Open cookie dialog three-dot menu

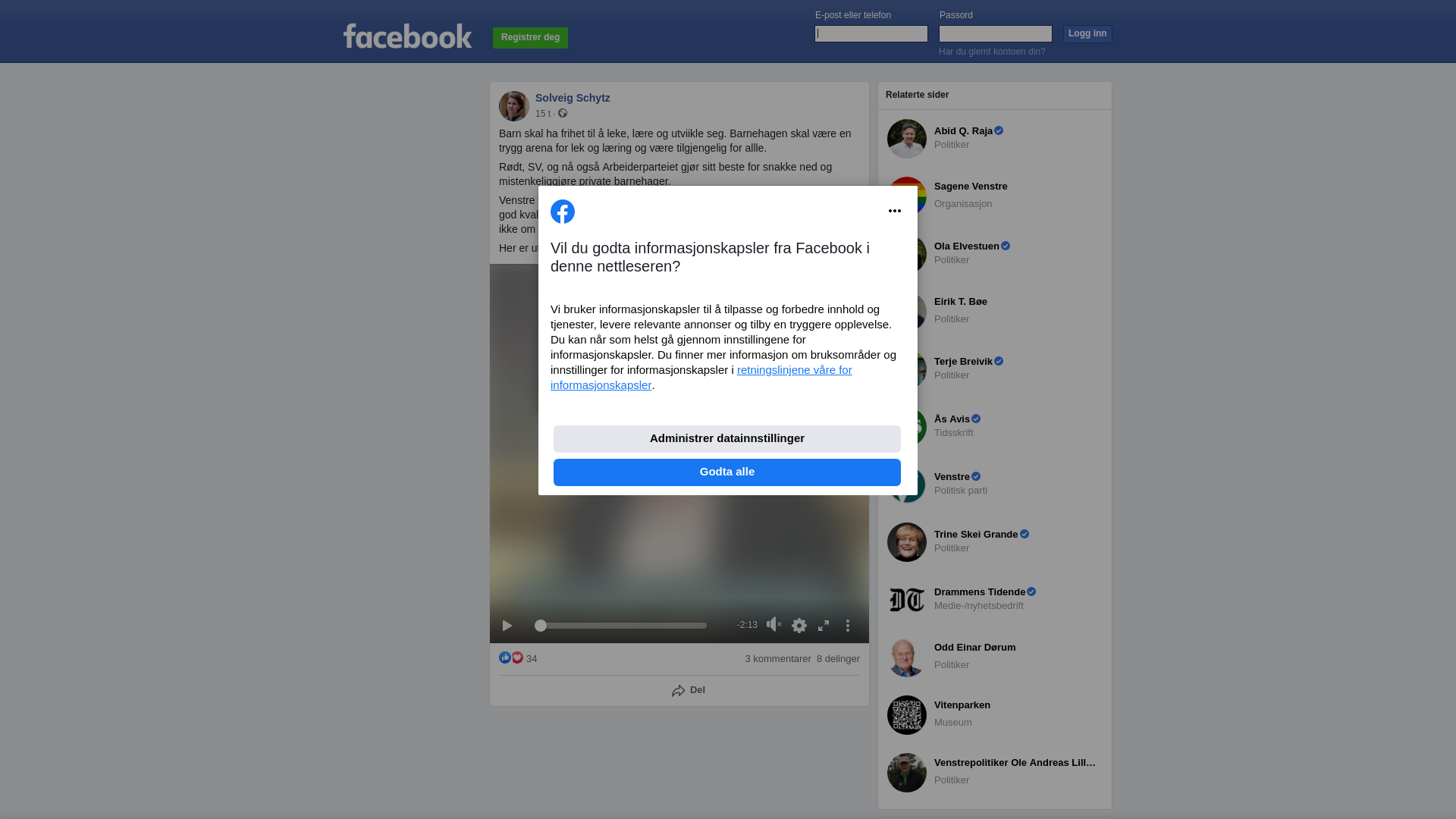(x=895, y=211)
